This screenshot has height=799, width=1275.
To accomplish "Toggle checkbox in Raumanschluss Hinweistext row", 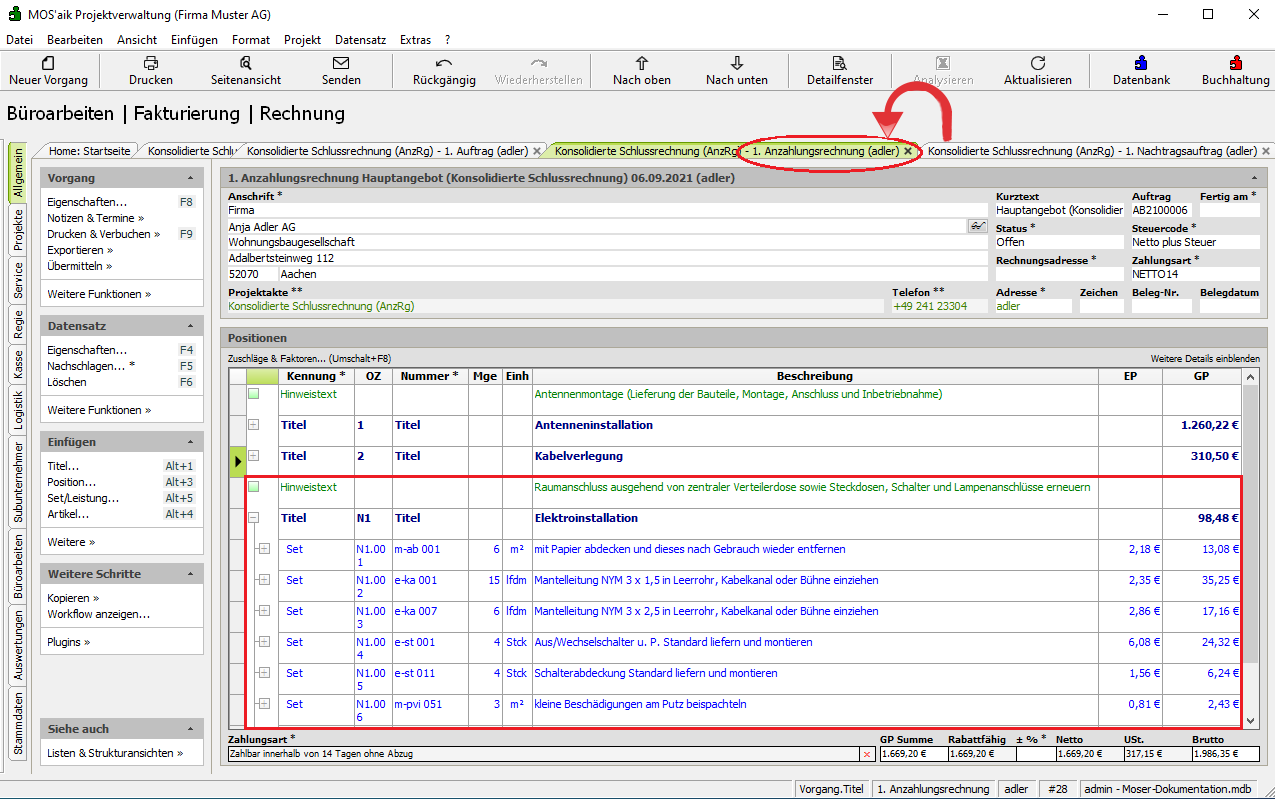I will pos(254,487).
